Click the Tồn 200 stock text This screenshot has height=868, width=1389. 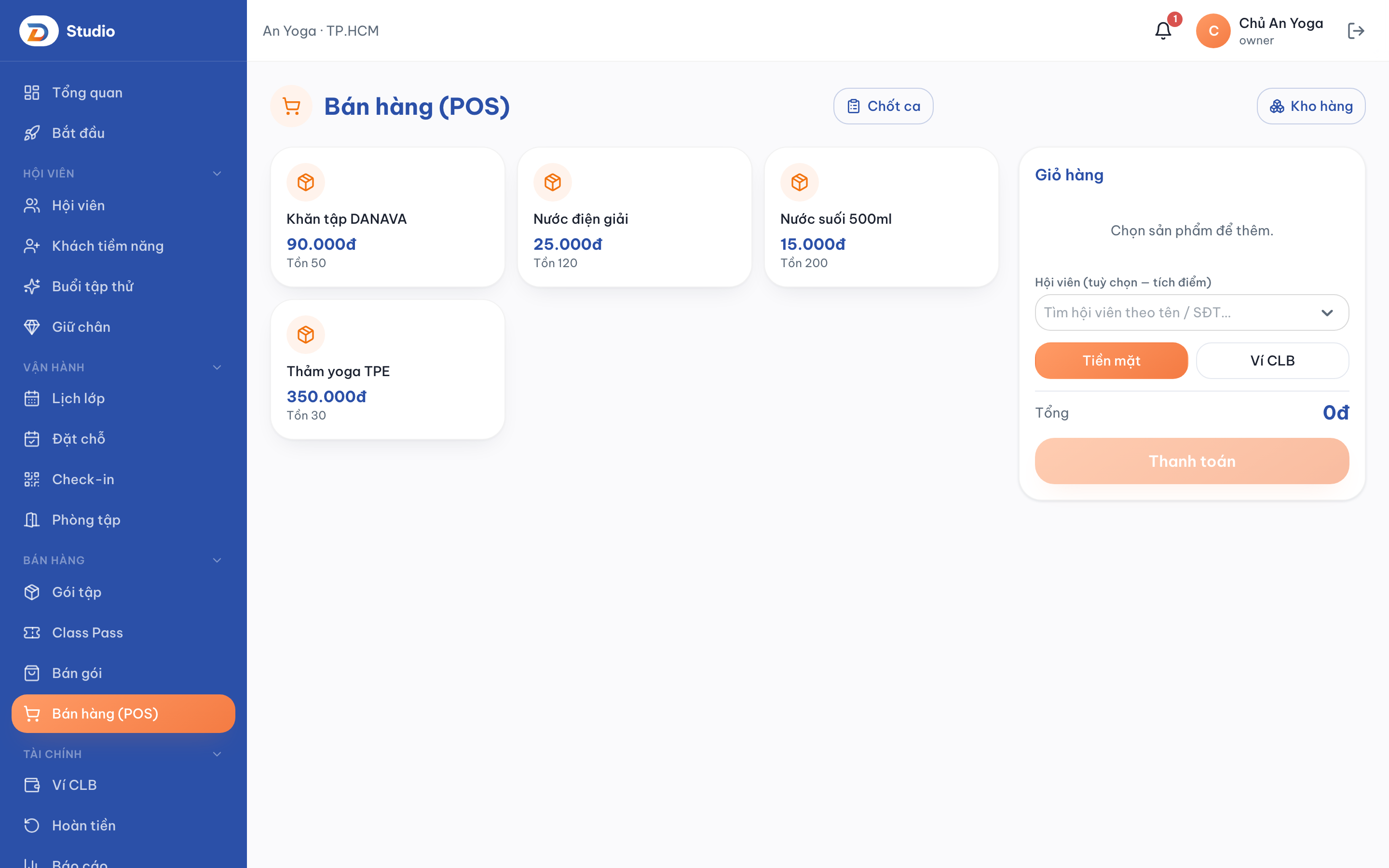pos(803,263)
